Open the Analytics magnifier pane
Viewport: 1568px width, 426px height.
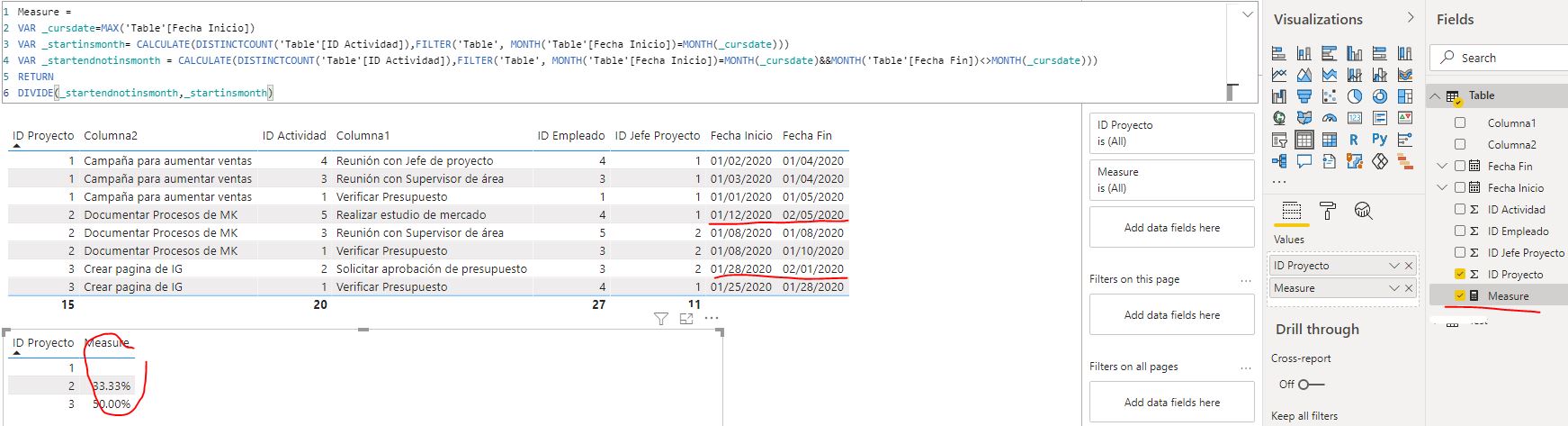click(1363, 211)
